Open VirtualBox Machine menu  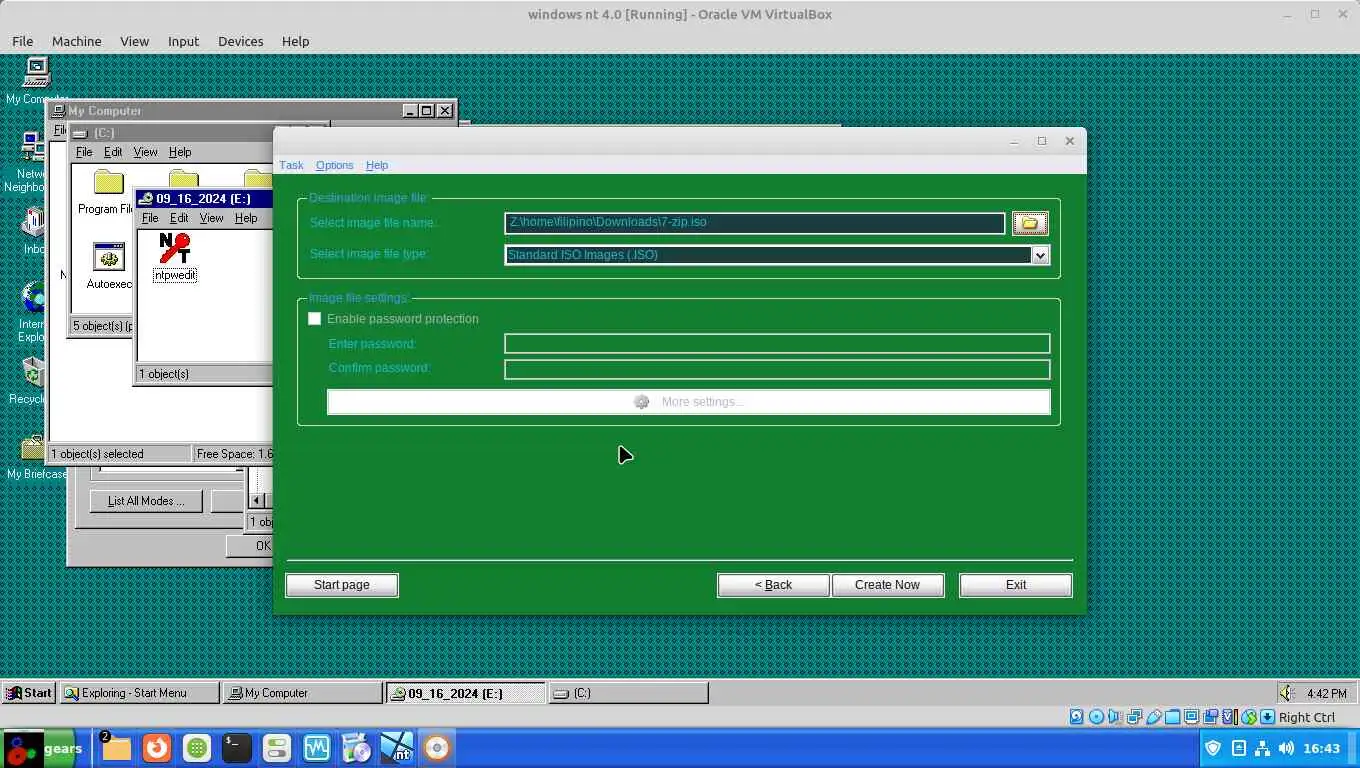point(76,41)
